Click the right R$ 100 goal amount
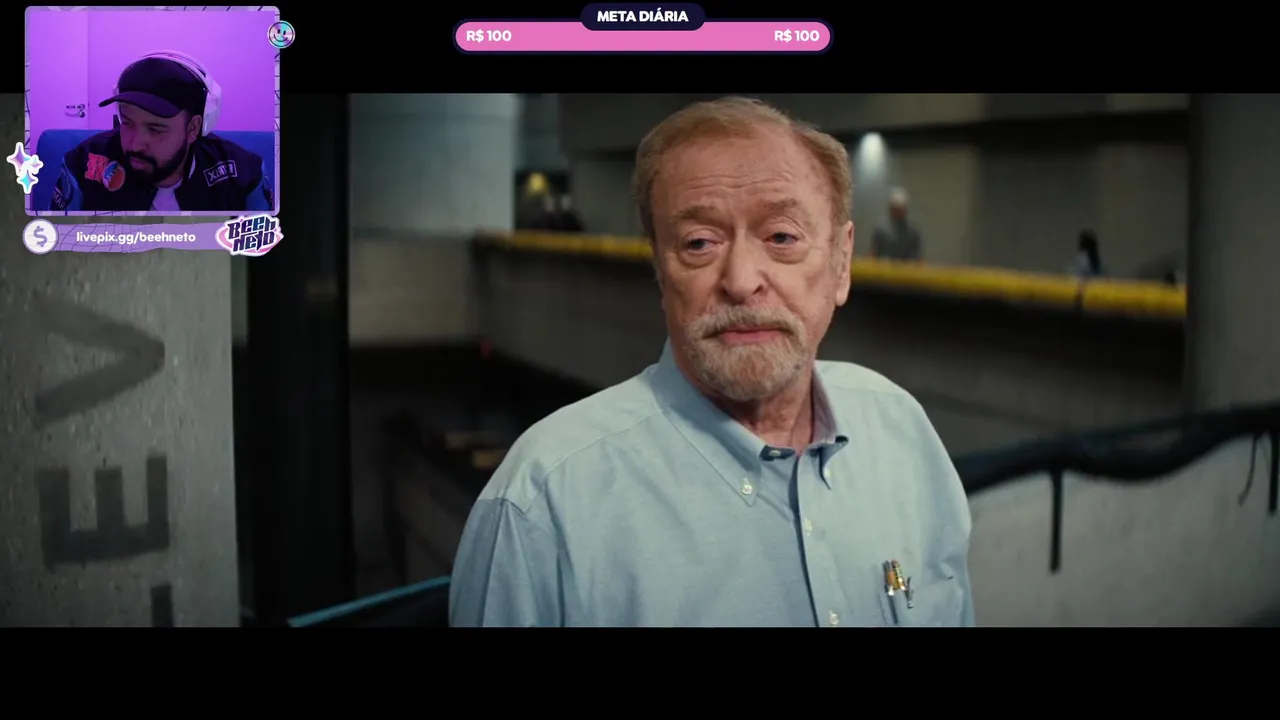This screenshot has width=1280, height=720. [x=796, y=36]
